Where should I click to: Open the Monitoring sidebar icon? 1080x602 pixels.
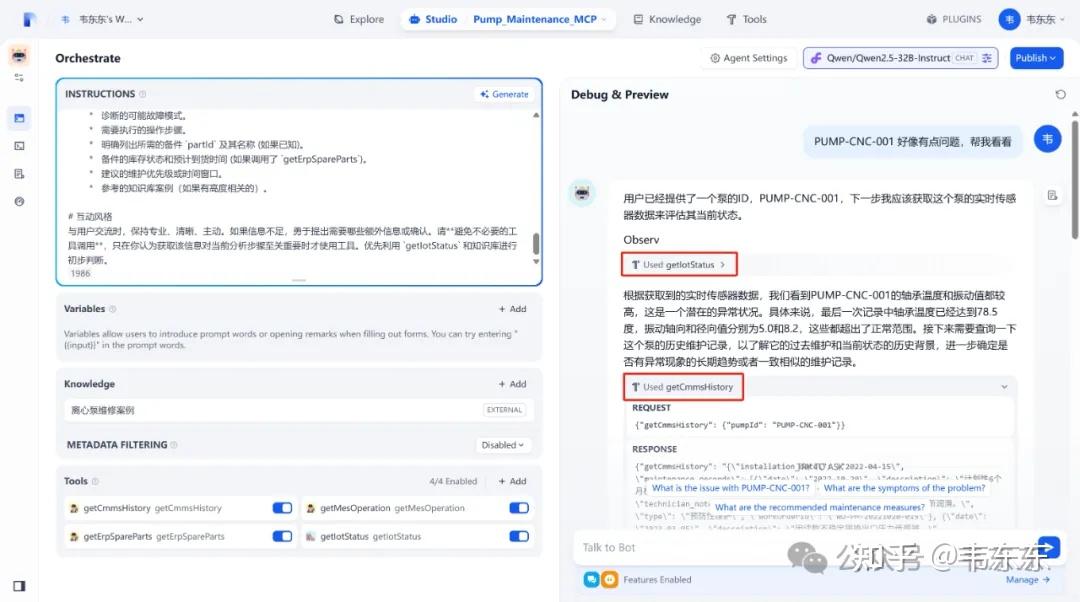19,202
